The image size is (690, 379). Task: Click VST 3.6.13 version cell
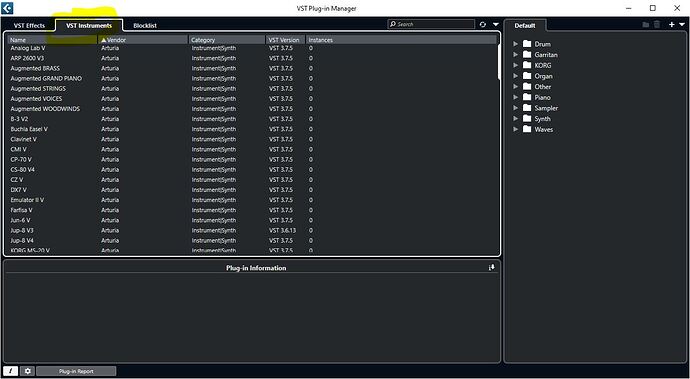[282, 230]
